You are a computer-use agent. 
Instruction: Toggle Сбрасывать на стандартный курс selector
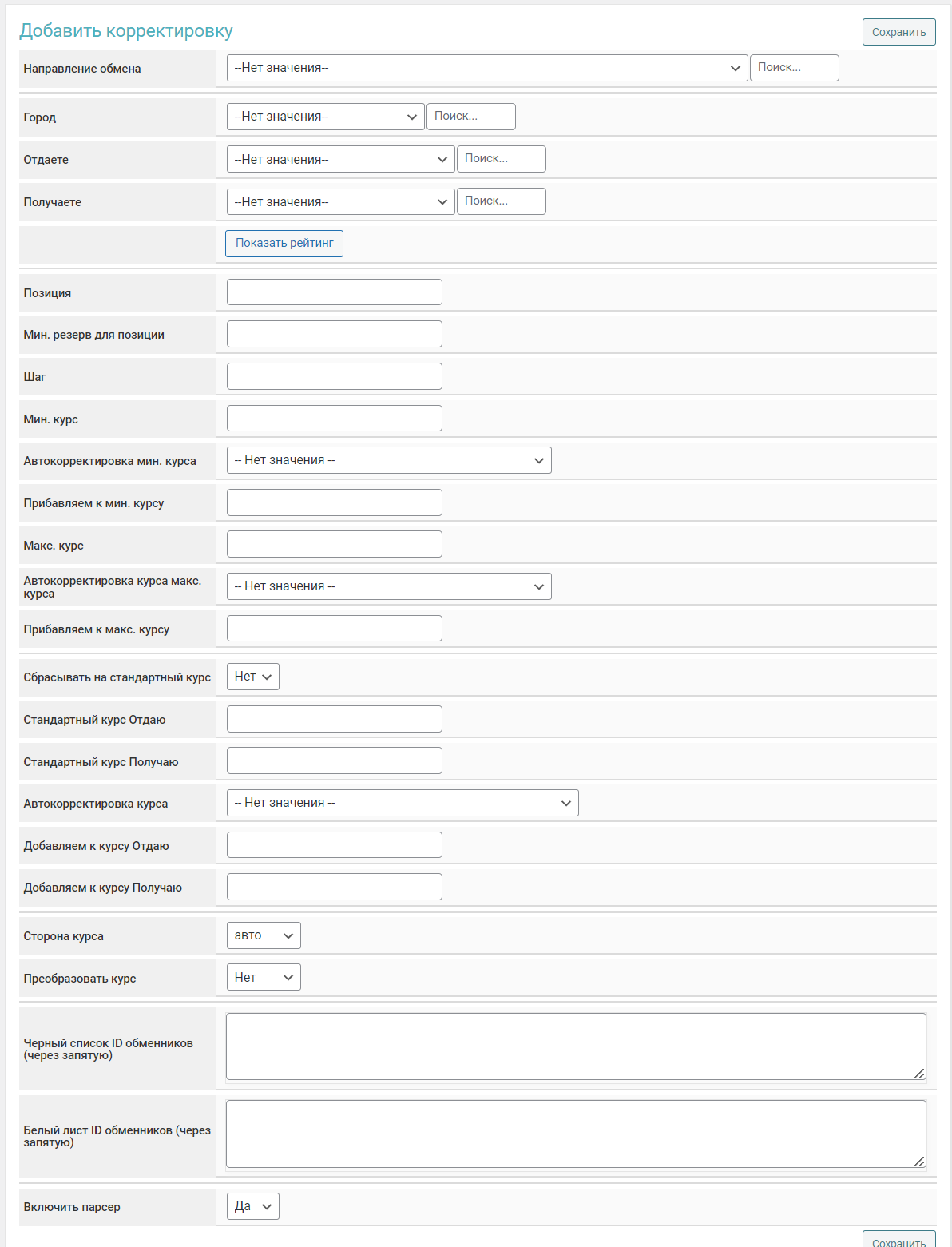click(252, 677)
